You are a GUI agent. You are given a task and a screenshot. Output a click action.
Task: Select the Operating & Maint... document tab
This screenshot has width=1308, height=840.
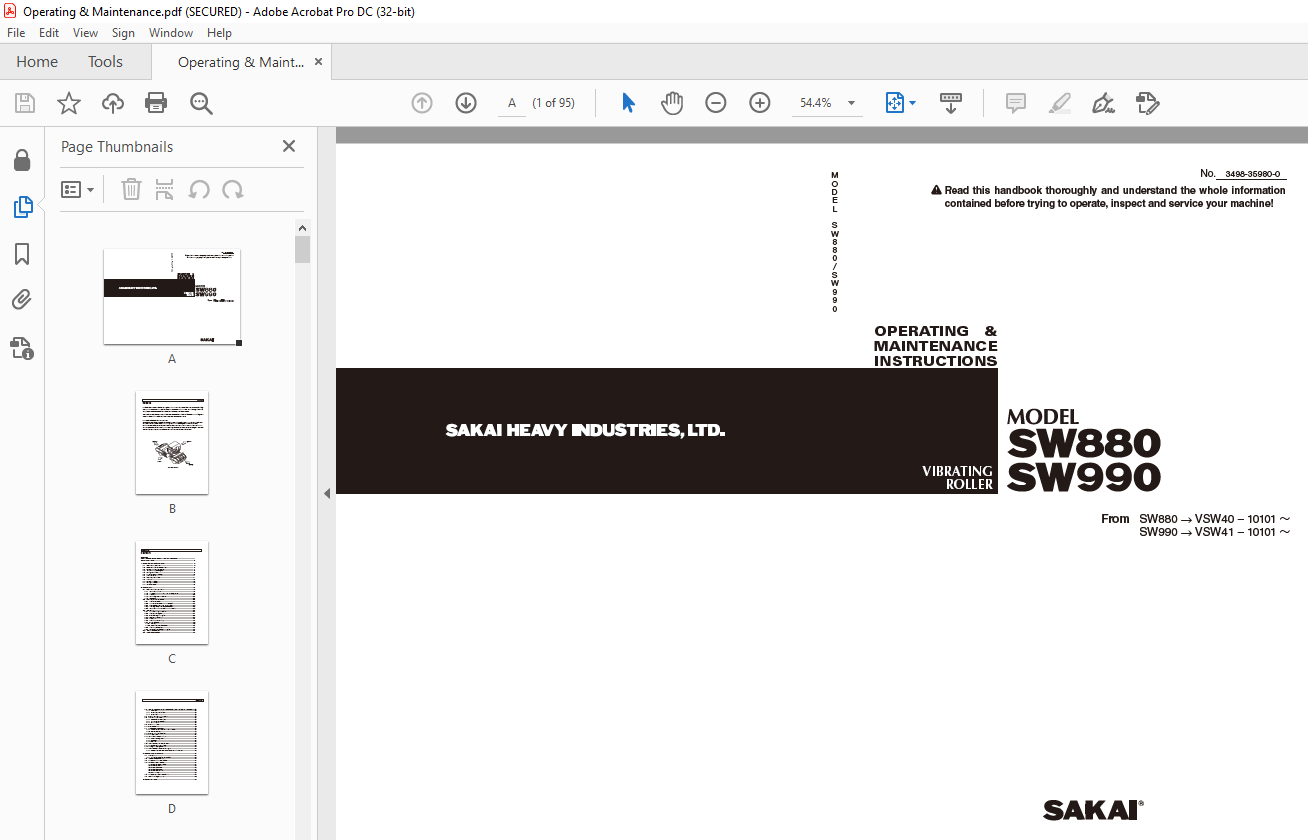tap(241, 62)
